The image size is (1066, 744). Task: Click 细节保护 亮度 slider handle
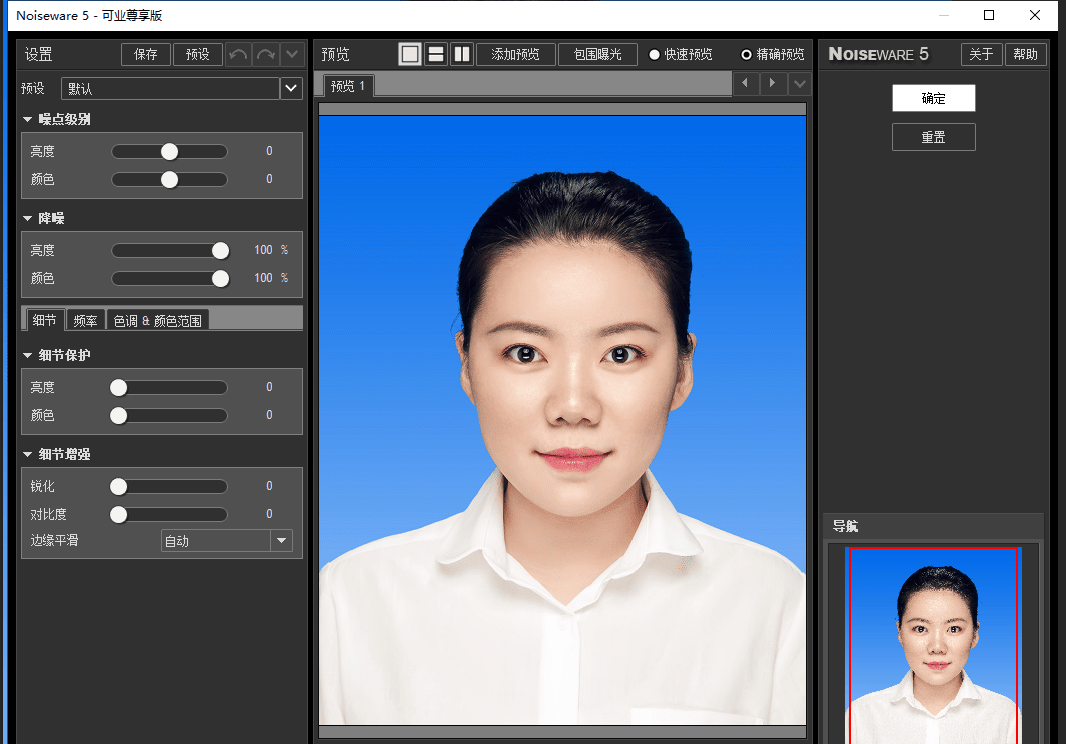coord(118,388)
